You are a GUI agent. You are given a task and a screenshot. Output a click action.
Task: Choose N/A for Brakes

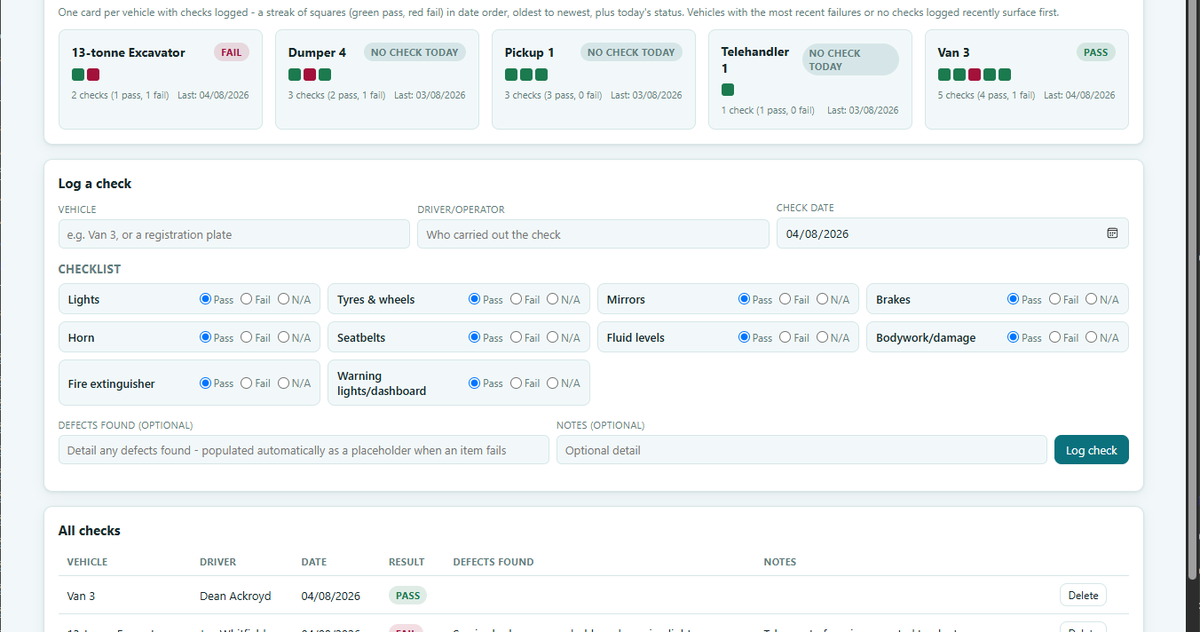pyautogui.click(x=1092, y=299)
